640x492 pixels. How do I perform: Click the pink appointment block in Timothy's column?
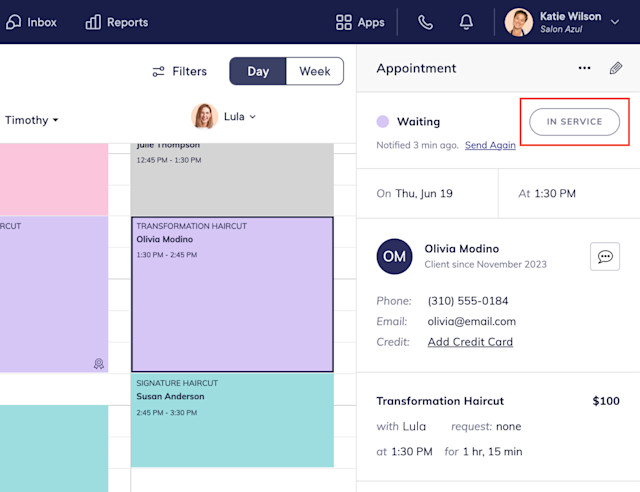point(54,179)
